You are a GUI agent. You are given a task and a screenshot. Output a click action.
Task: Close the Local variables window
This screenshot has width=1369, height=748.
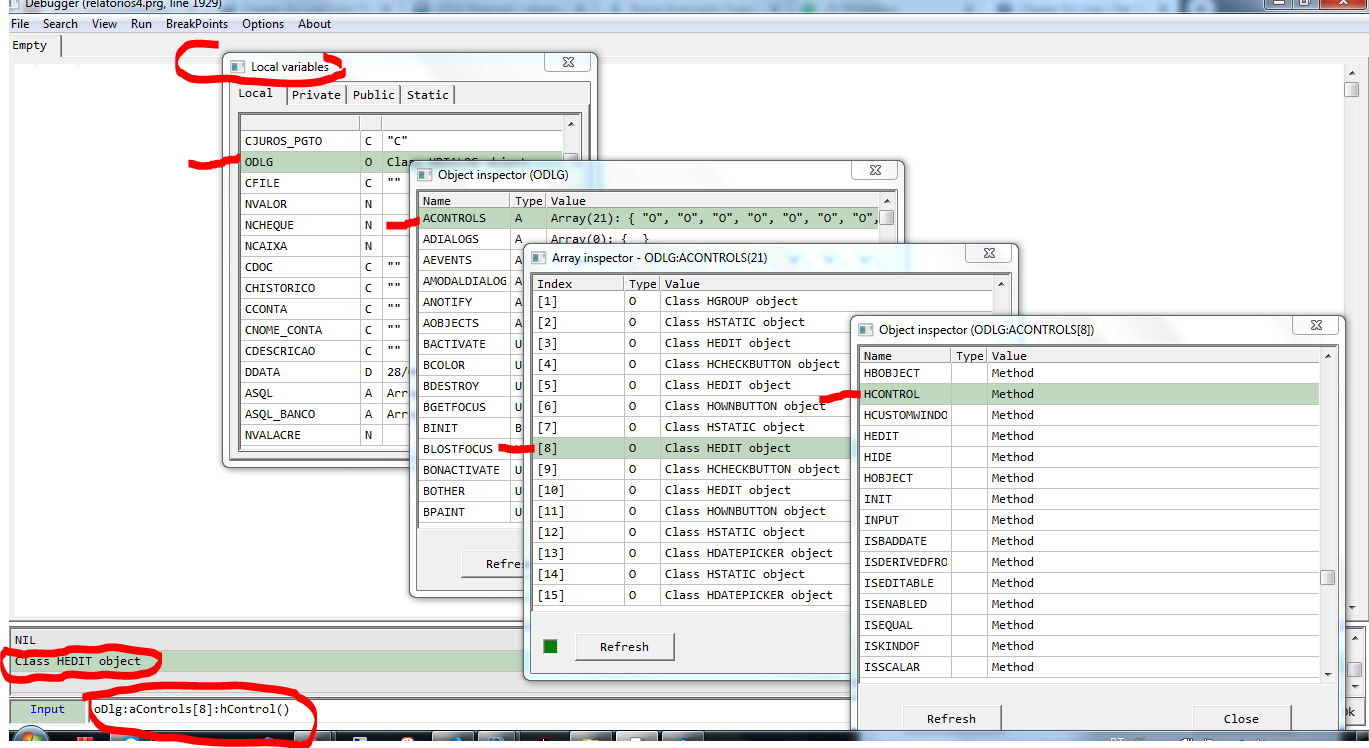566,64
